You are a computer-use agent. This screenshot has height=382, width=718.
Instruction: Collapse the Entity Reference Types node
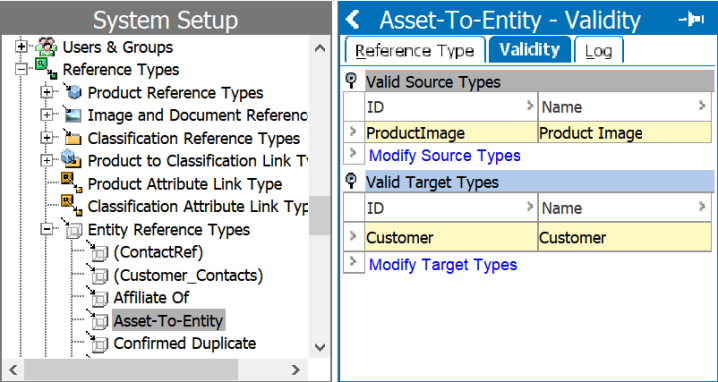pyautogui.click(x=46, y=229)
